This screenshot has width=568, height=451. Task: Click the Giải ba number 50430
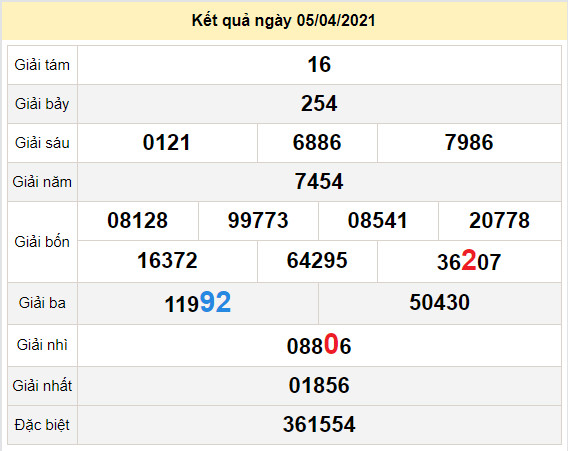[440, 302]
